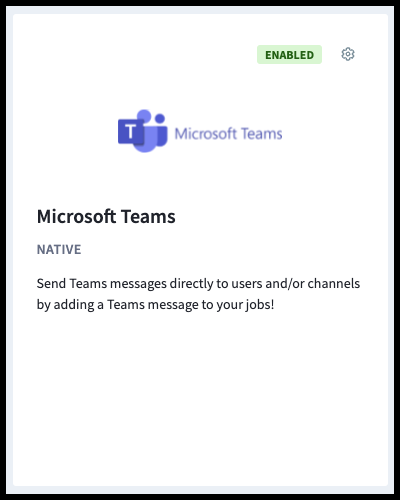Click the large circle head in Teams logo
Screen dimensions: 400x500
click(144, 116)
